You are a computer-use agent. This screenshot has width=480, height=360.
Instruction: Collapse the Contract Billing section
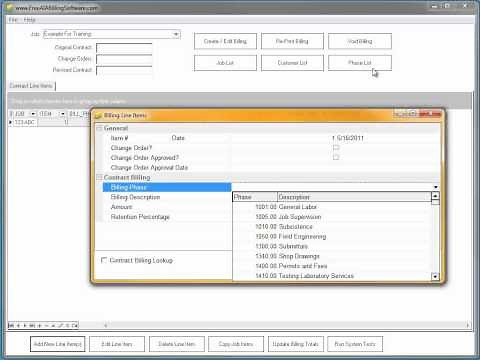99,177
